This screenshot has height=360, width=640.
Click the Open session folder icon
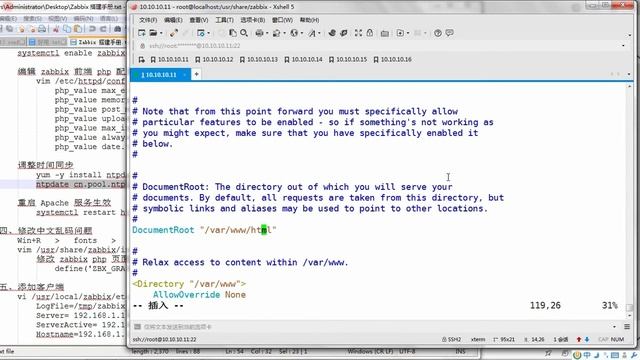tap(153, 33)
